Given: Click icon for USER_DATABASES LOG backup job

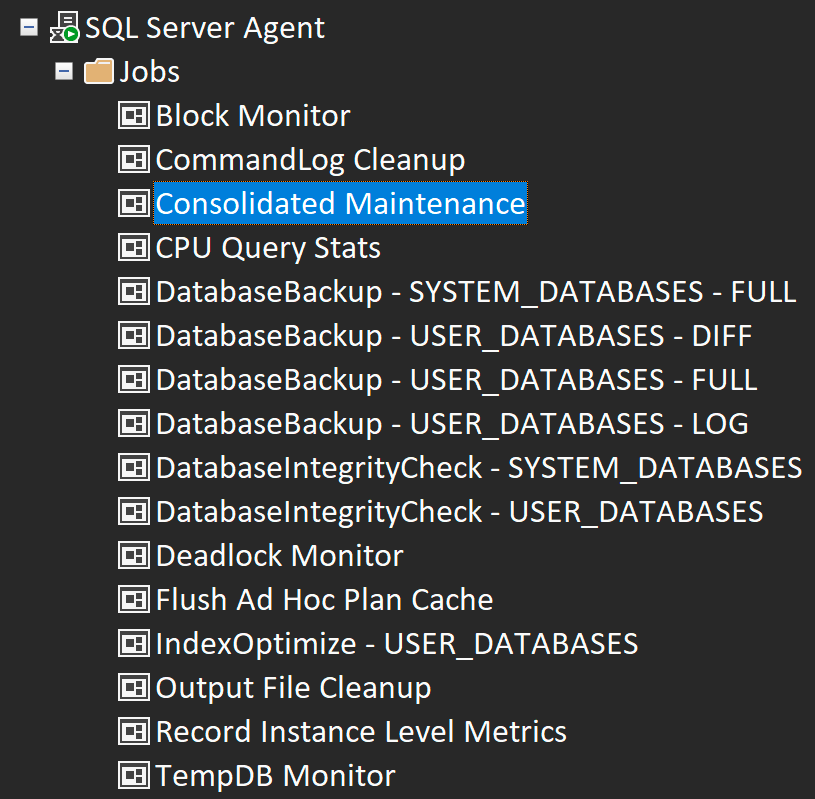Looking at the screenshot, I should pos(134,423).
